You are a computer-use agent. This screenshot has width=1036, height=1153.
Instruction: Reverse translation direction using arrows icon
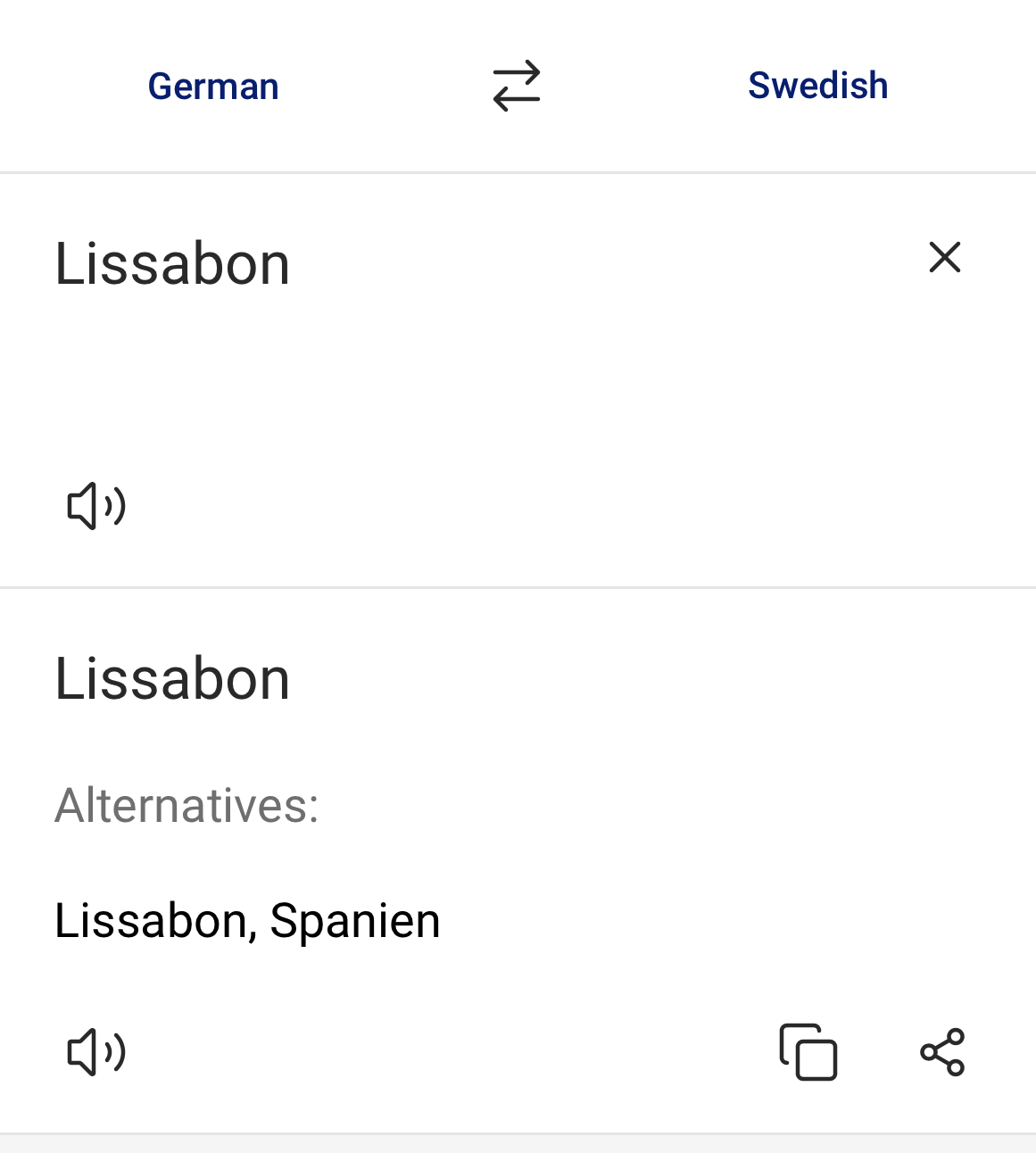pyautogui.click(x=517, y=86)
